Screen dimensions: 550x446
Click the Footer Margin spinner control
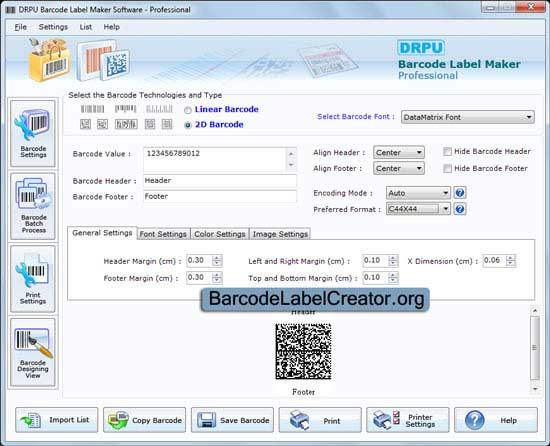pos(217,277)
